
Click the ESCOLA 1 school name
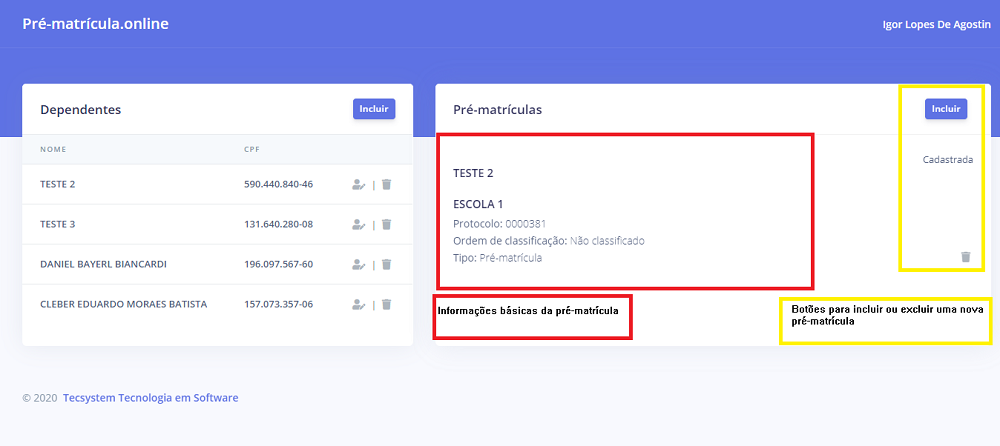(x=478, y=204)
